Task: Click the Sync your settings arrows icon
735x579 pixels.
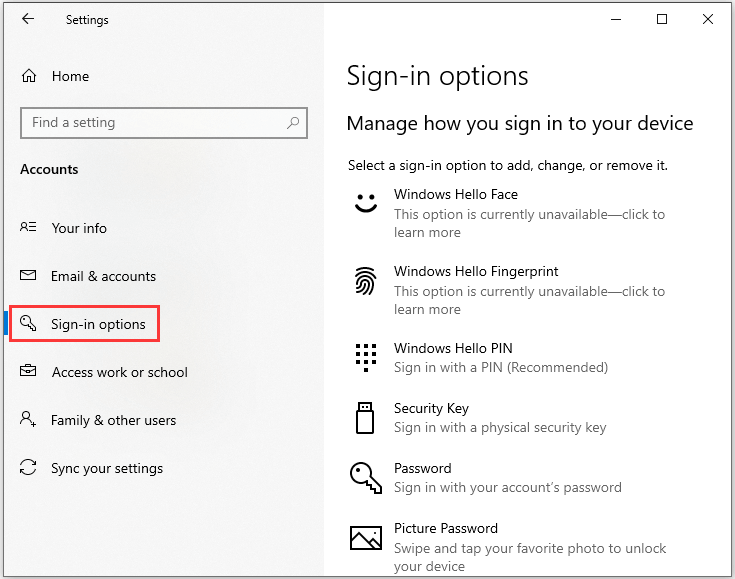Action: tap(28, 467)
